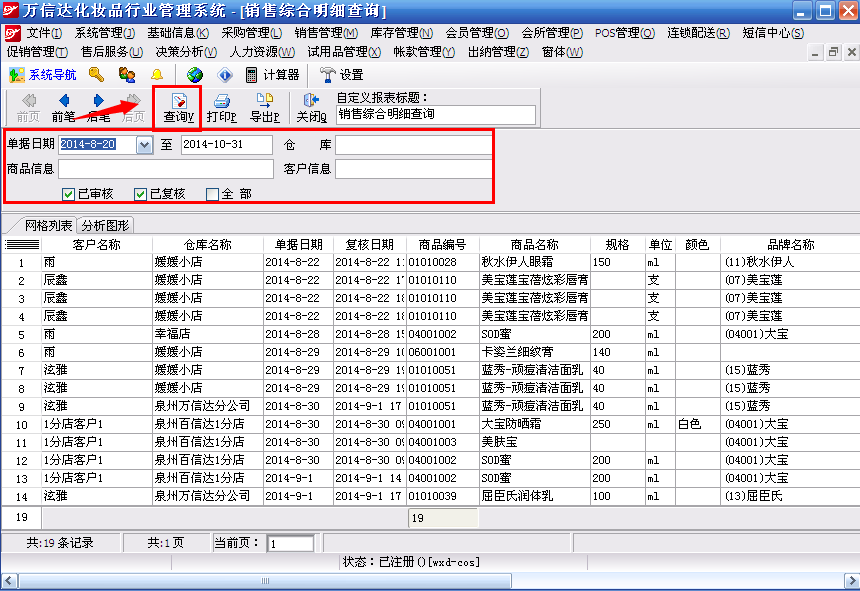860x591 pixels.
Task: Click the 当前页 page number field
Action: [291, 543]
